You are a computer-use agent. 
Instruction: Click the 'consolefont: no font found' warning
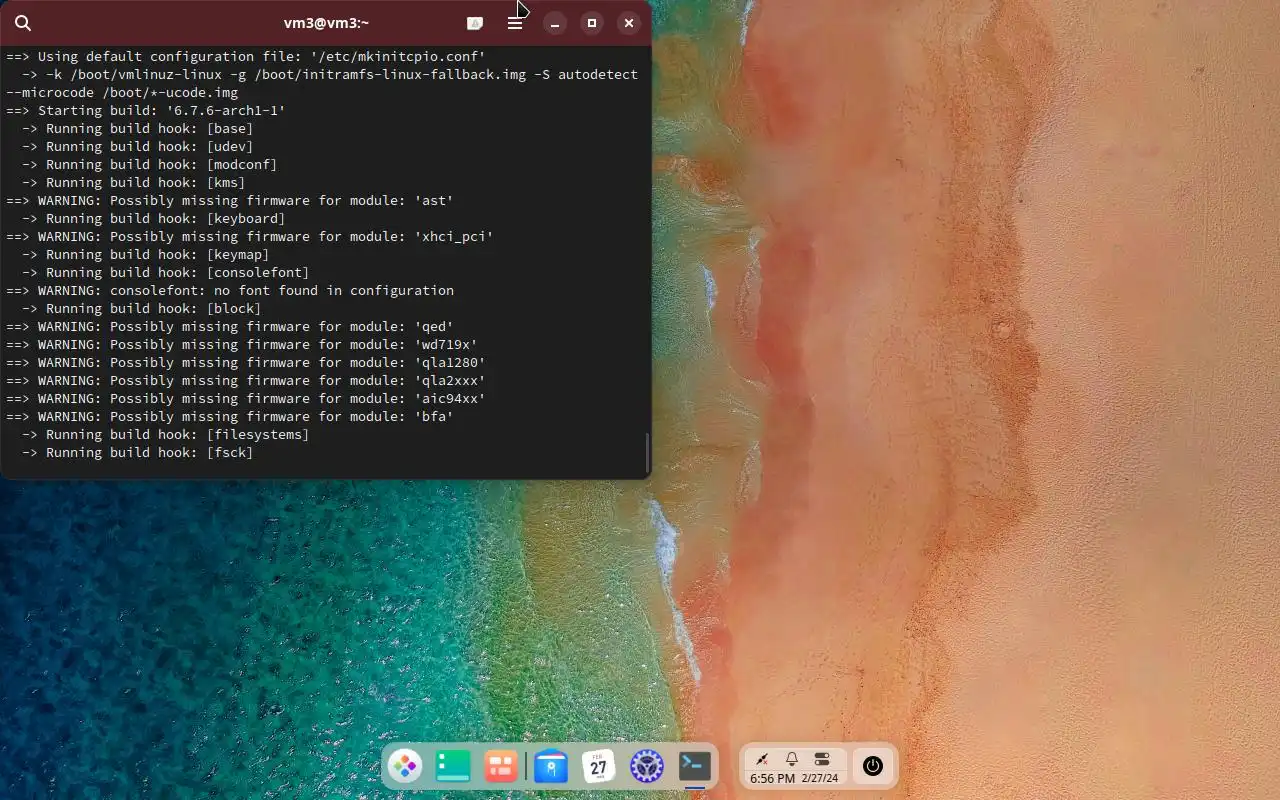(230, 291)
